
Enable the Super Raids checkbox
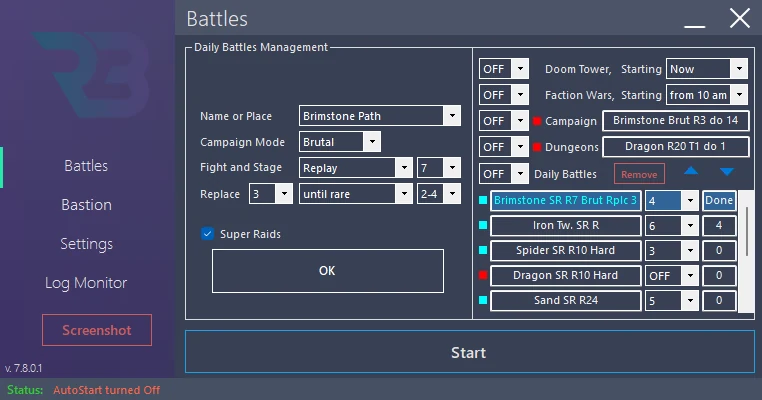coord(208,234)
